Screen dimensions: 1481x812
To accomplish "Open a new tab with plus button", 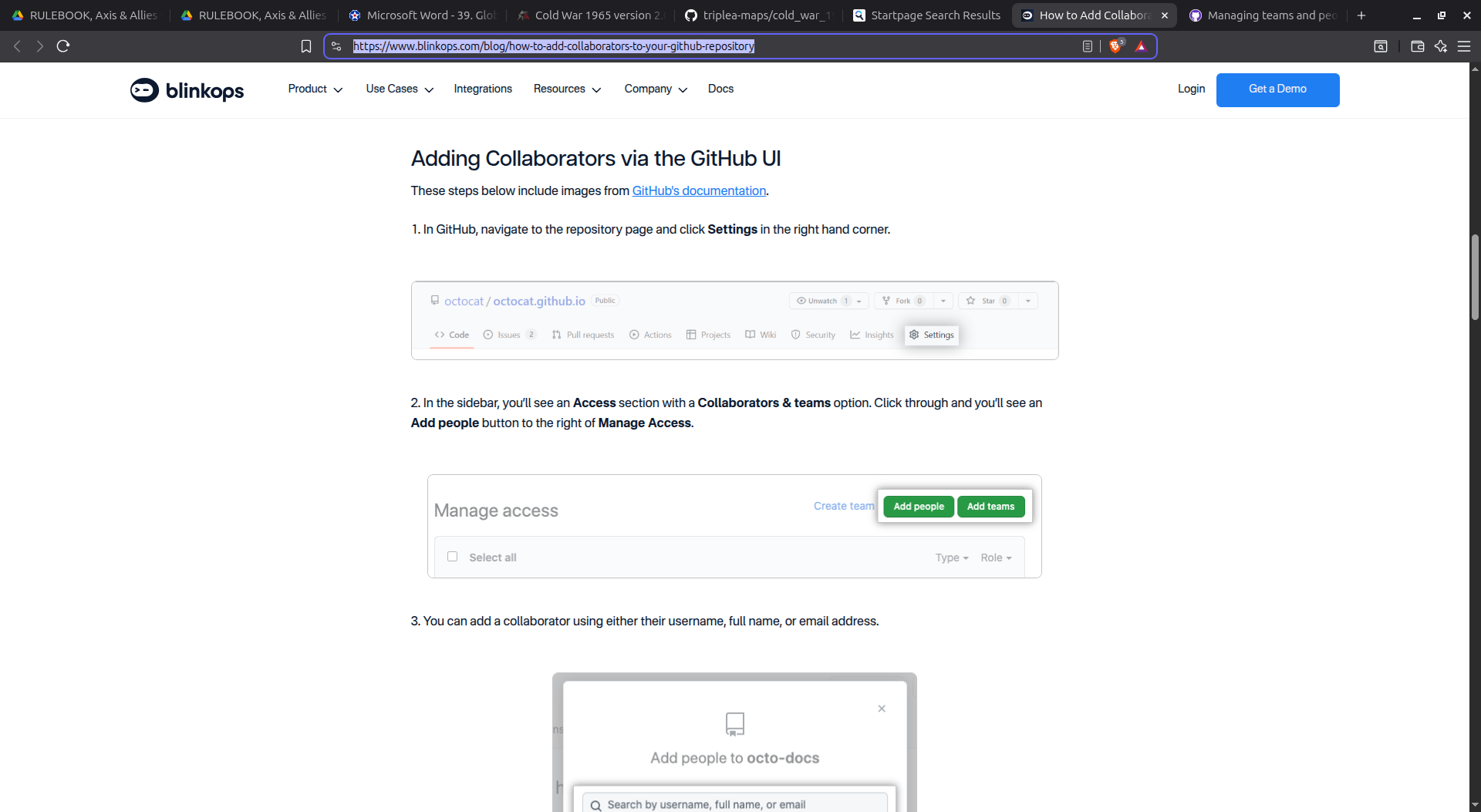I will click(x=1361, y=15).
